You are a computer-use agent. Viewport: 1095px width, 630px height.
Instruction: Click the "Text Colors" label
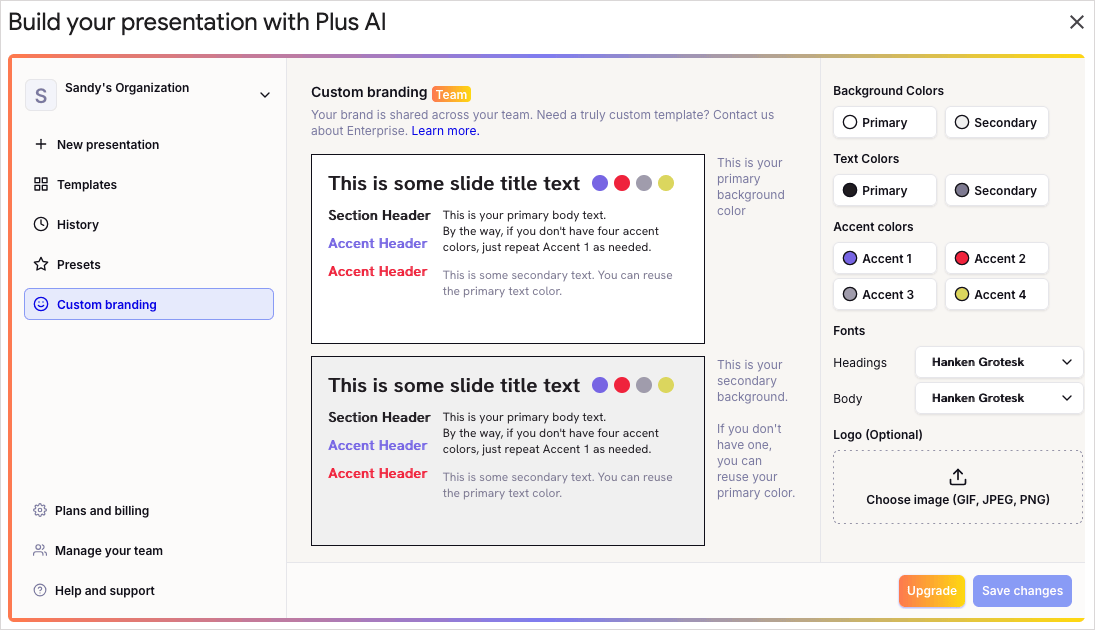866,159
